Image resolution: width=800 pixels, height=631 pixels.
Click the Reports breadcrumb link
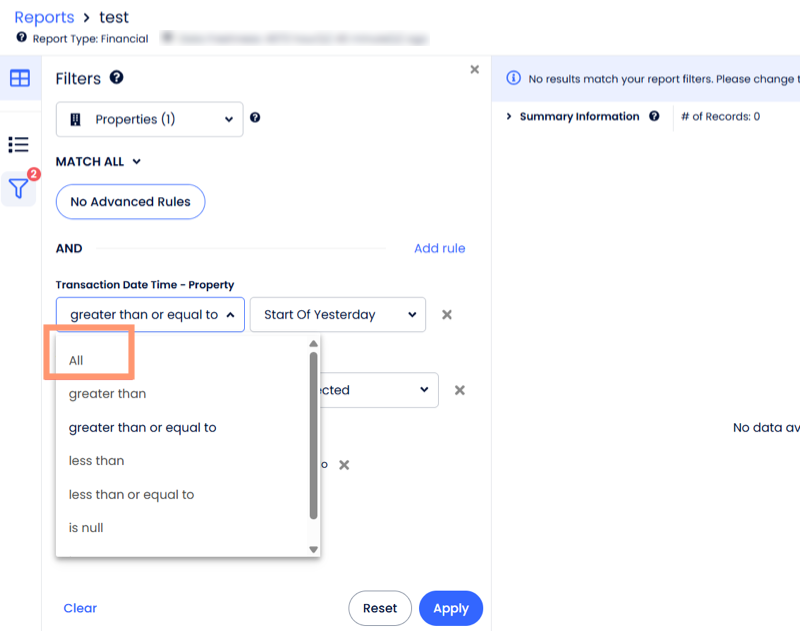click(x=44, y=17)
